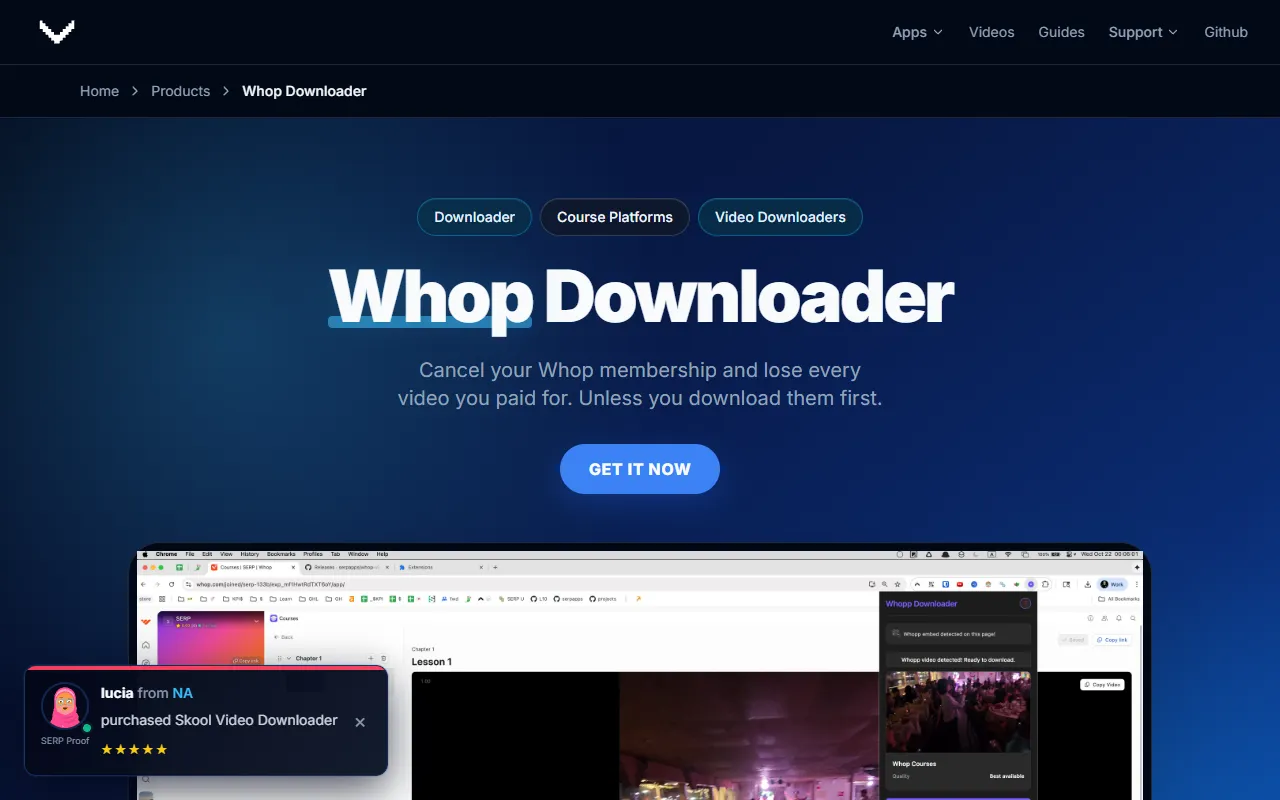Click the five-star rating in the notification
Image resolution: width=1280 pixels, height=800 pixels.
[x=134, y=749]
